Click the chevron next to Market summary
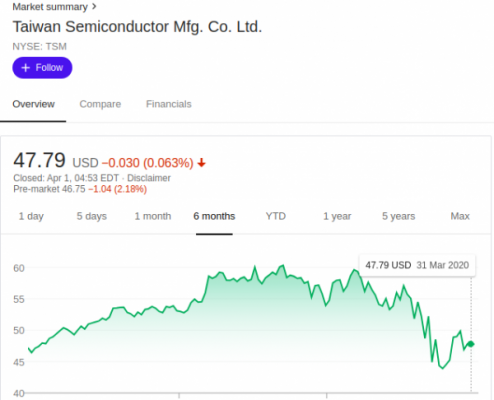This screenshot has height=400, width=494. tap(94, 6)
